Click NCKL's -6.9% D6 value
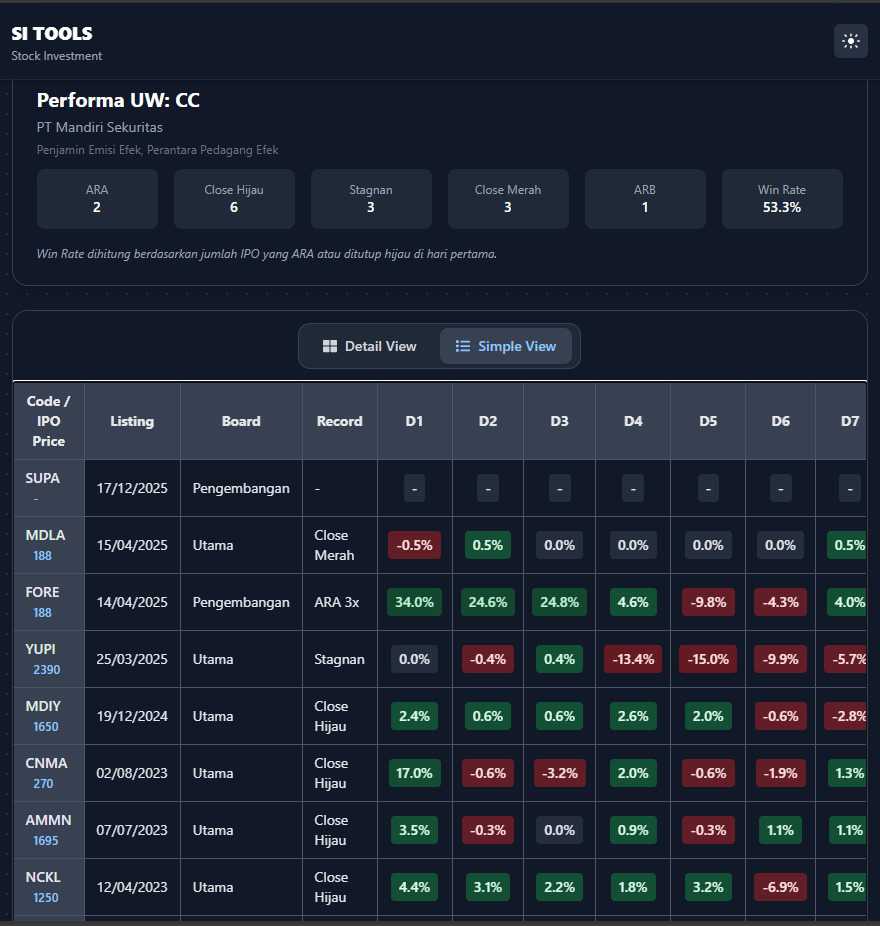Image resolution: width=880 pixels, height=926 pixels. [x=780, y=887]
